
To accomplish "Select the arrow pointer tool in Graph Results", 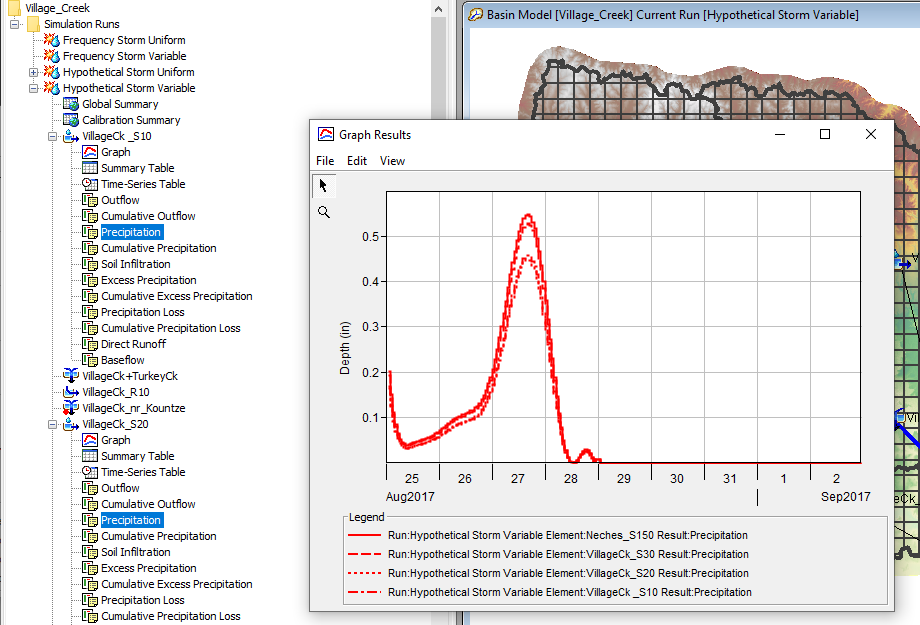I will tap(323, 185).
